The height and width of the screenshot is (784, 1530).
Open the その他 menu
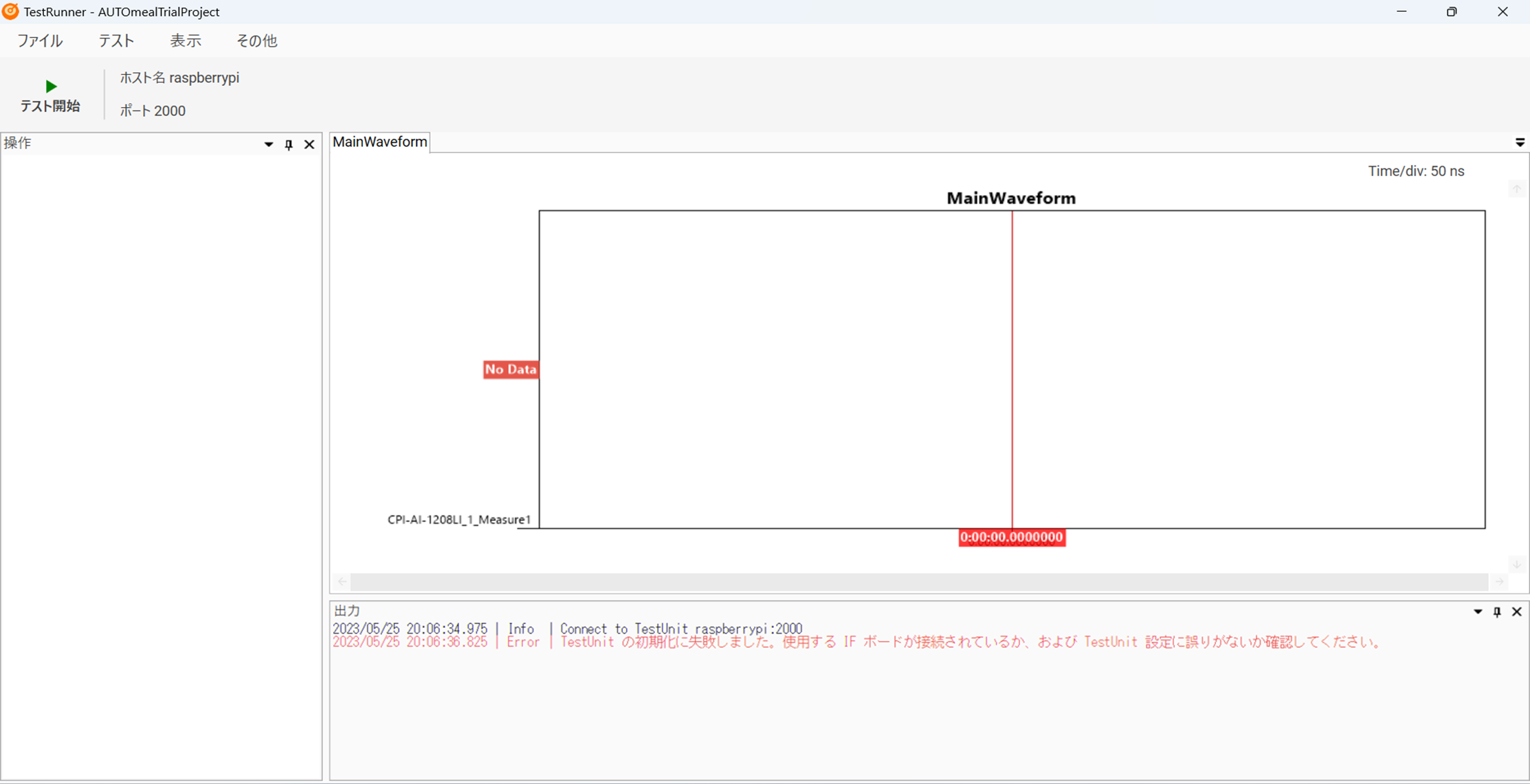click(256, 41)
